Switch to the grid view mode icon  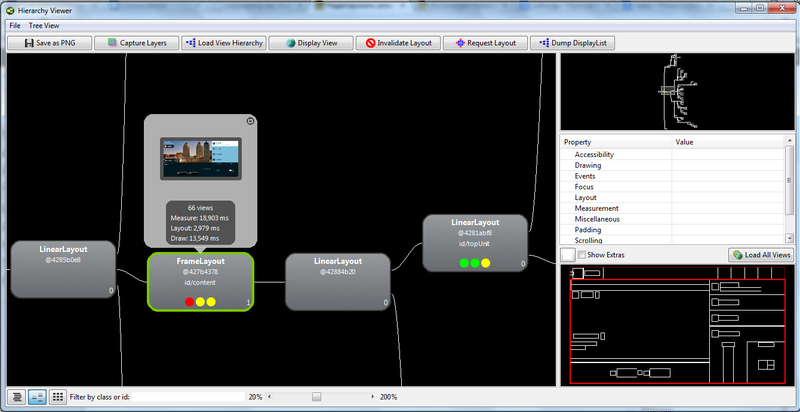pos(58,397)
